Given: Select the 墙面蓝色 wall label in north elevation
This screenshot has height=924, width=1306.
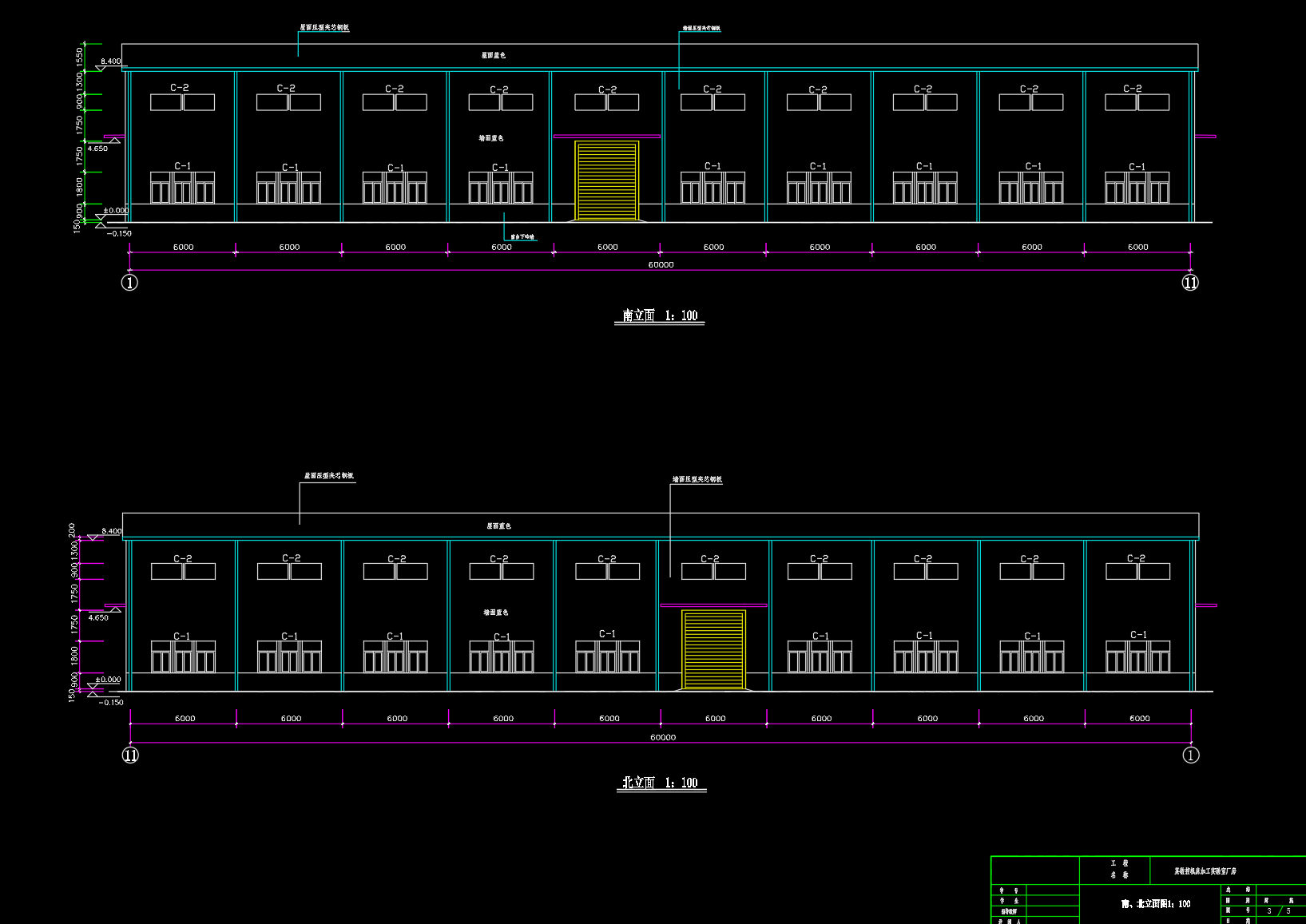Looking at the screenshot, I should [x=495, y=613].
